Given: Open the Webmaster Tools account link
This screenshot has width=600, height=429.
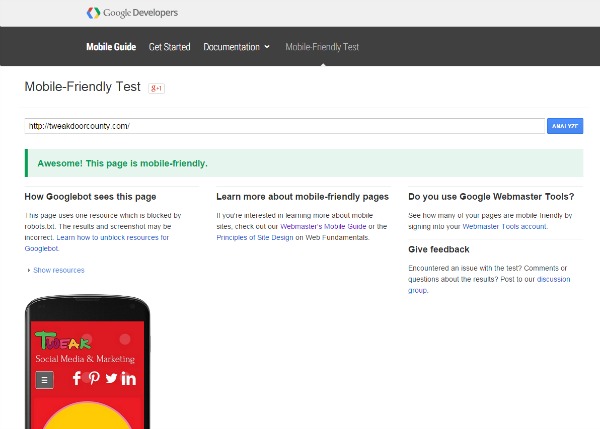Looking at the screenshot, I should [x=505, y=227].
